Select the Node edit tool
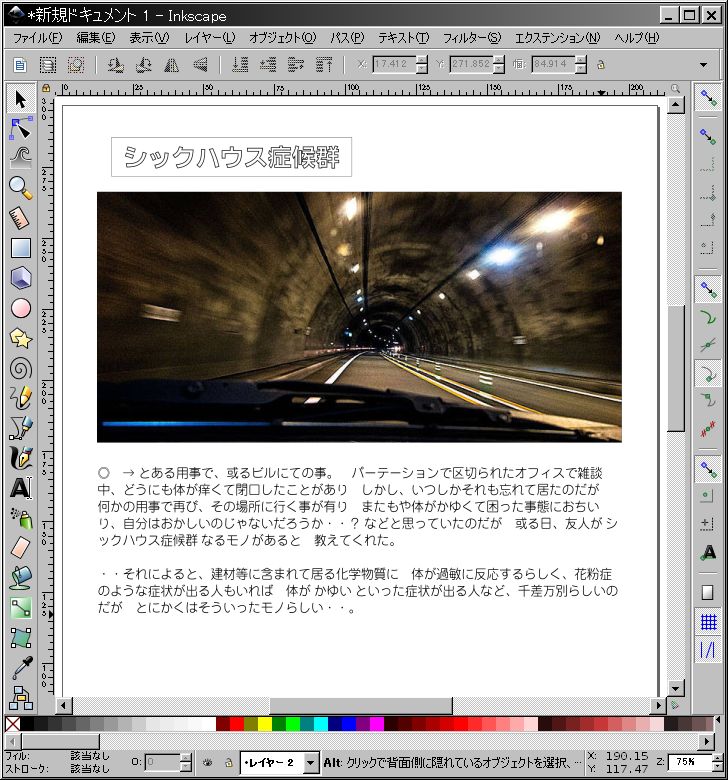 [x=20, y=128]
